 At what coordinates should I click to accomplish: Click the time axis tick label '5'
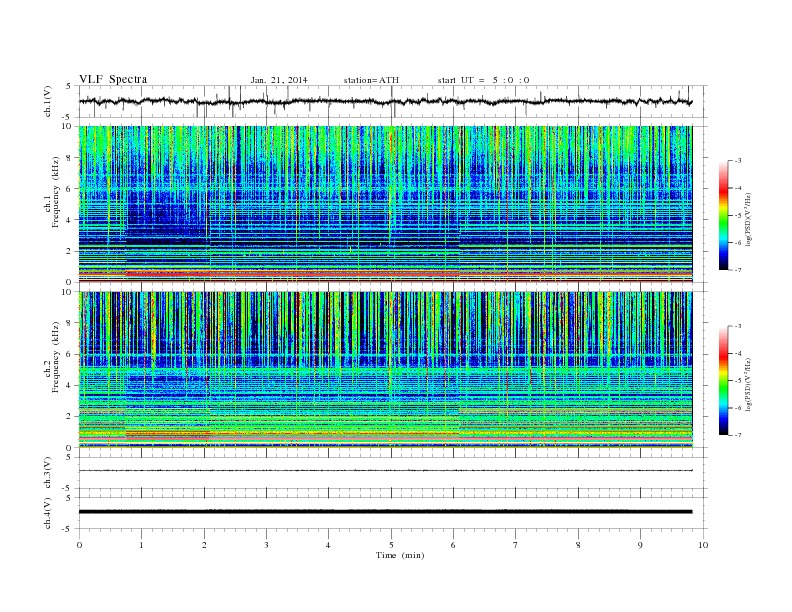pos(391,545)
